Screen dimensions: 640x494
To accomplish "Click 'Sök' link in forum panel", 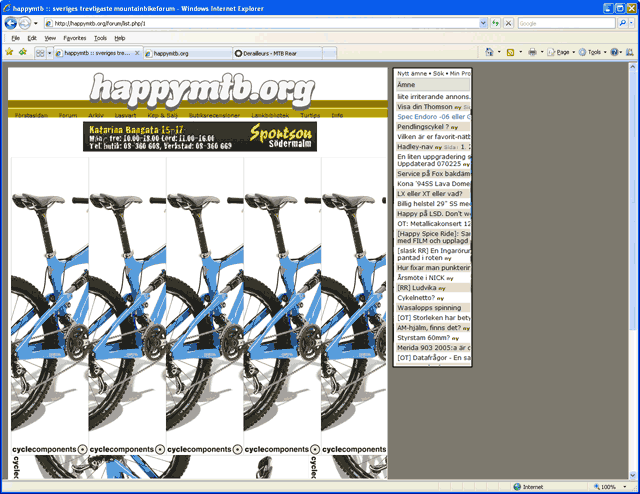I will (438, 73).
